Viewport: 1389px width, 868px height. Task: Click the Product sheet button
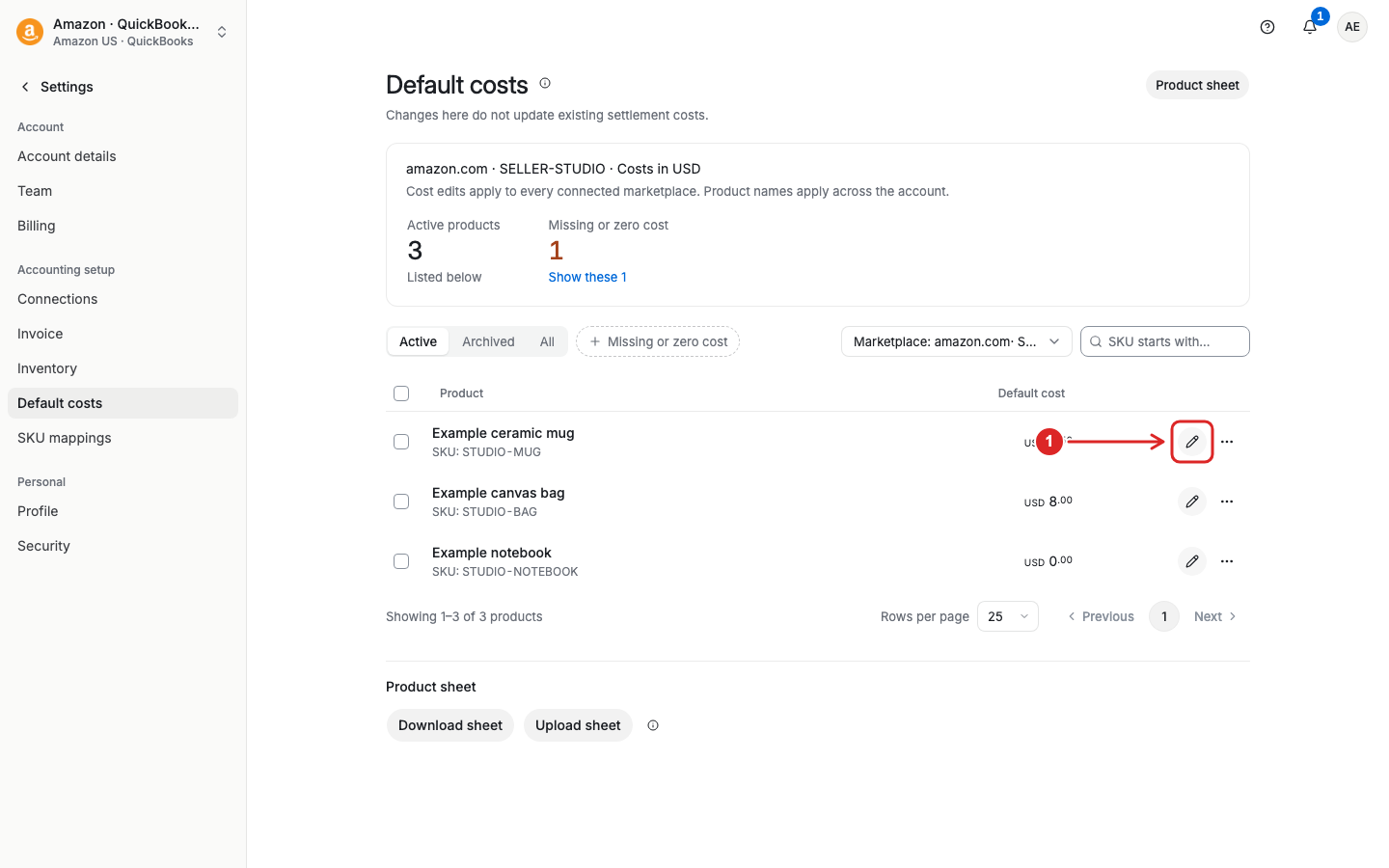tap(1197, 85)
